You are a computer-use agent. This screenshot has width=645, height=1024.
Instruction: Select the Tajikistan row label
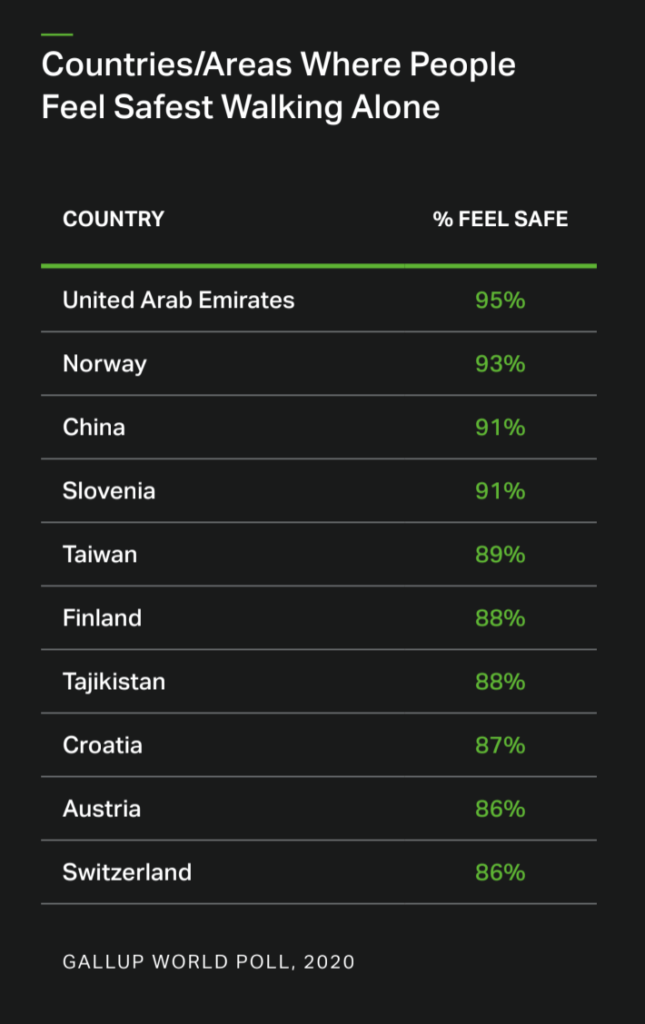(x=114, y=681)
